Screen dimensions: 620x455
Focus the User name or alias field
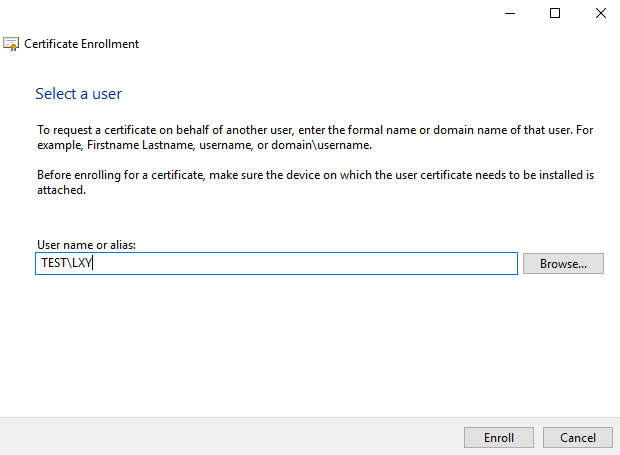(x=276, y=263)
